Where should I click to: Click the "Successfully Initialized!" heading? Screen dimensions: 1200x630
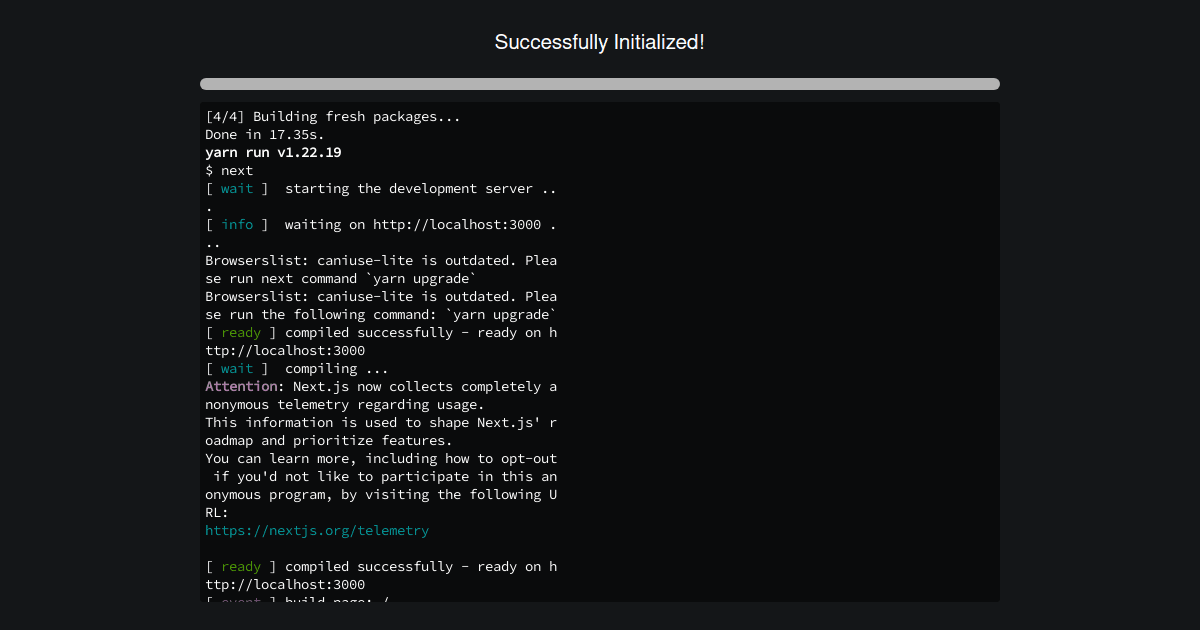coord(600,42)
